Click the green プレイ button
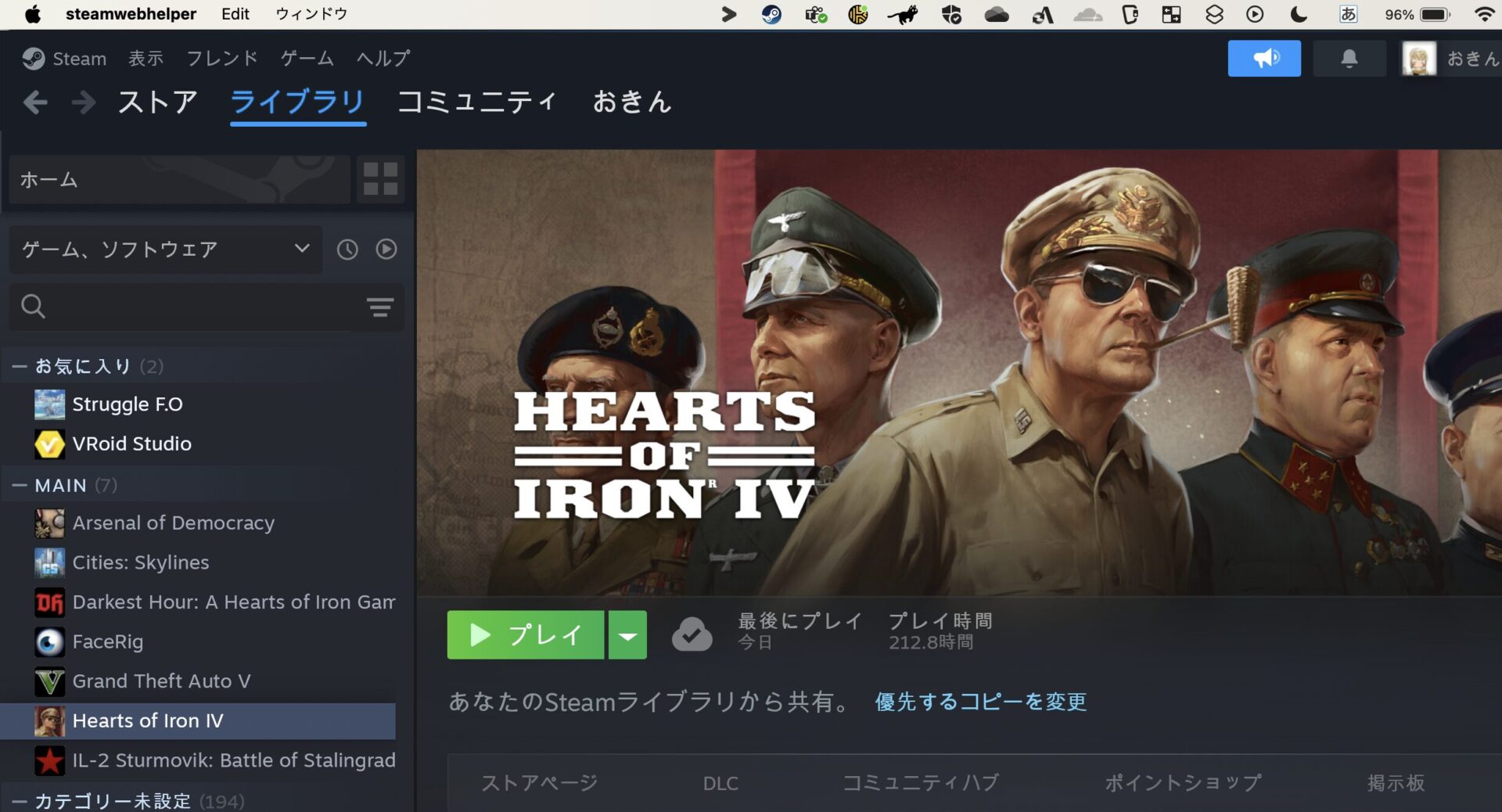 click(x=526, y=634)
